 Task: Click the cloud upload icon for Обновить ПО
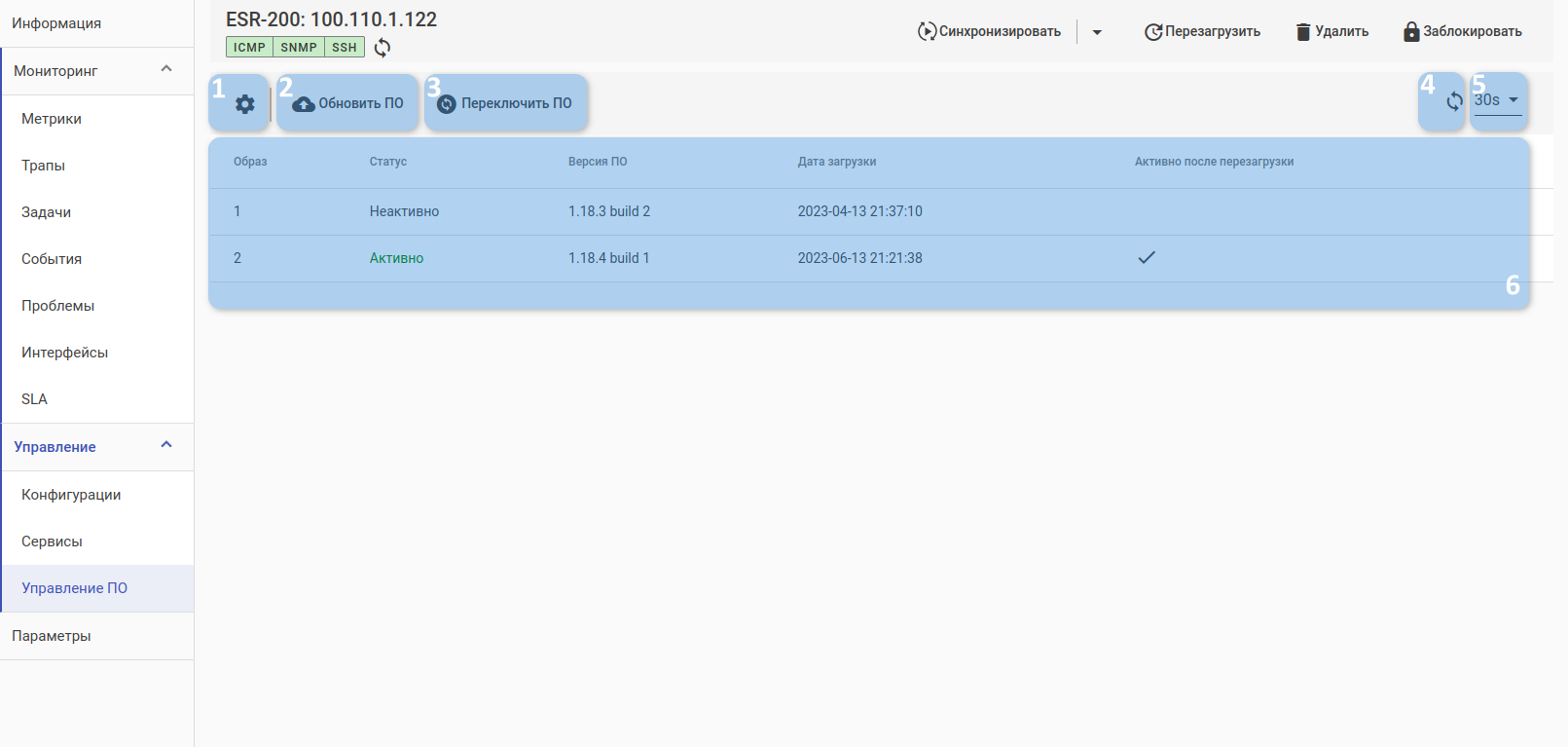tap(304, 104)
